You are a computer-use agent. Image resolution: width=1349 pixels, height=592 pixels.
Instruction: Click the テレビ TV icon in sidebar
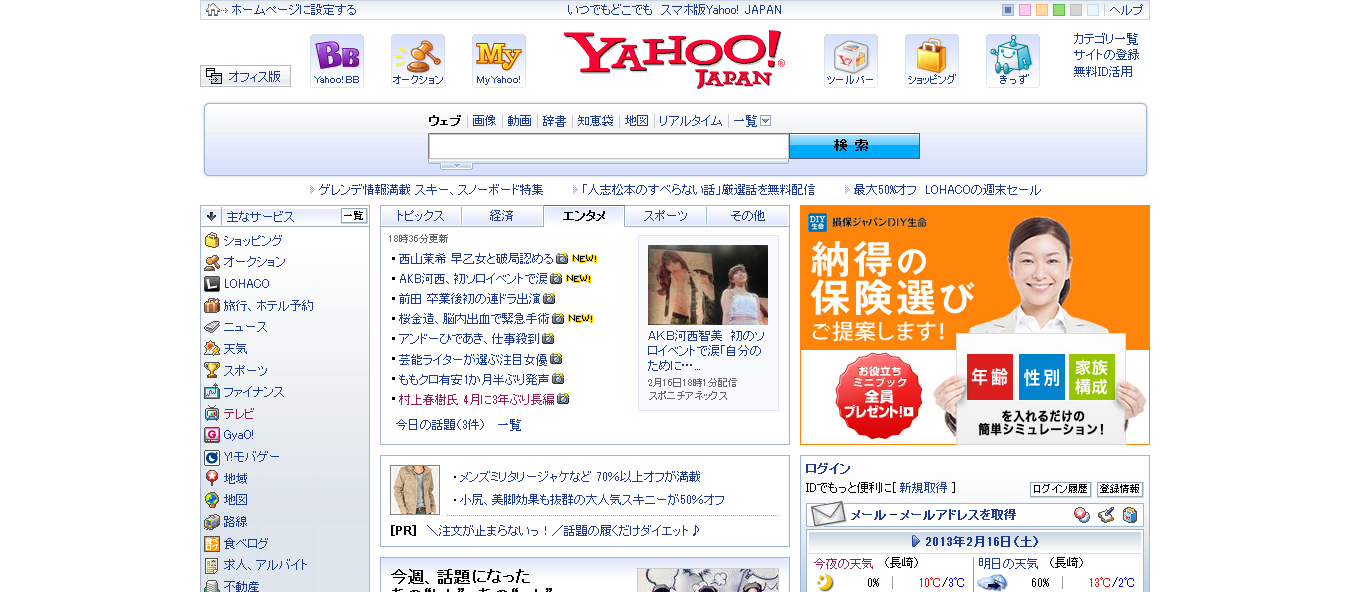coord(212,413)
